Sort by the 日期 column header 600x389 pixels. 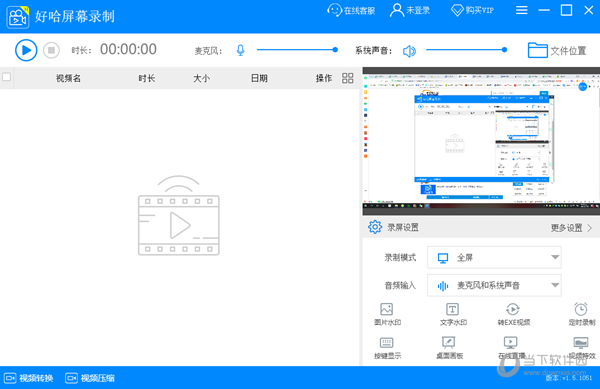tap(259, 78)
